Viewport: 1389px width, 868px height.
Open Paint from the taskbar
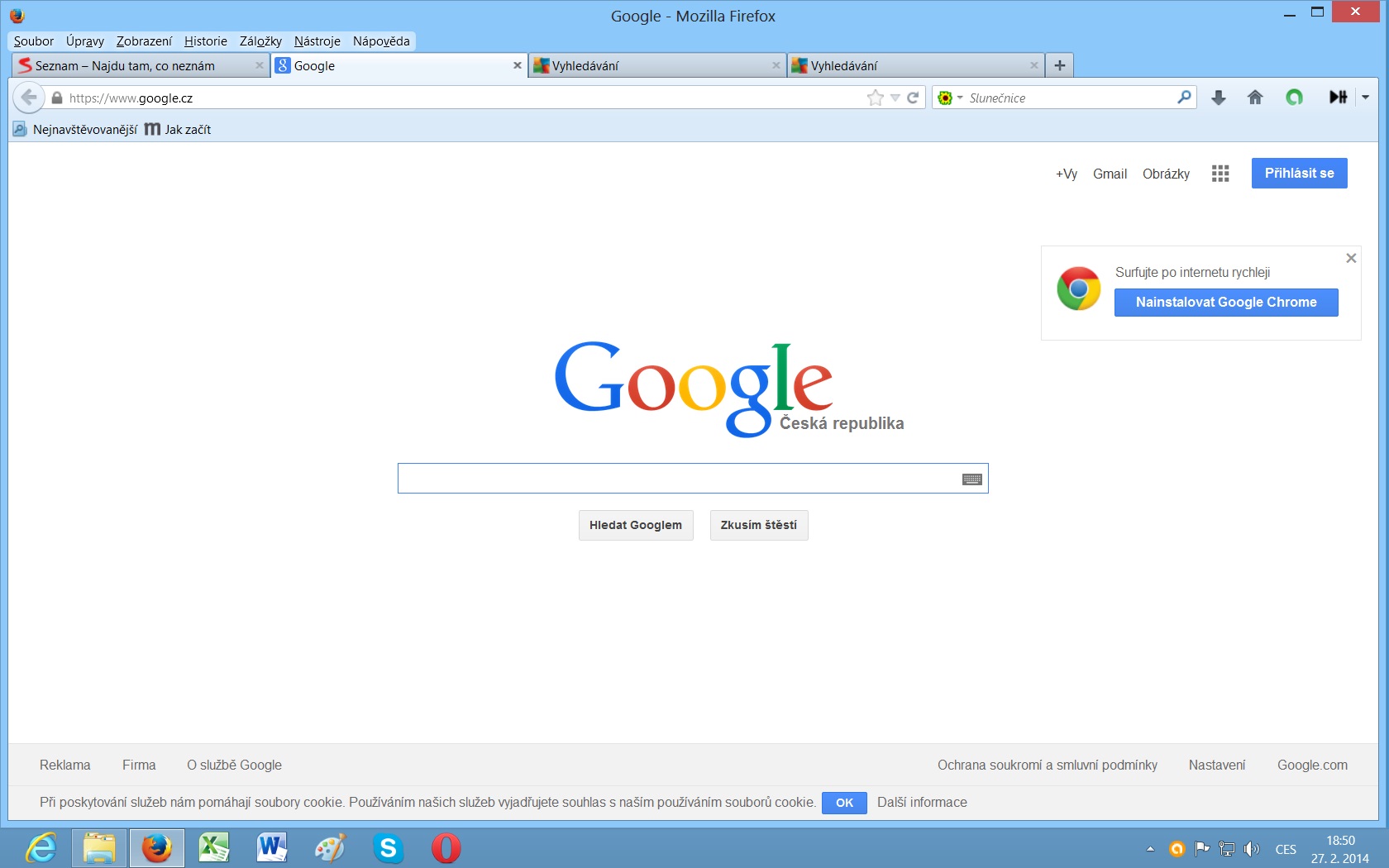click(x=330, y=848)
